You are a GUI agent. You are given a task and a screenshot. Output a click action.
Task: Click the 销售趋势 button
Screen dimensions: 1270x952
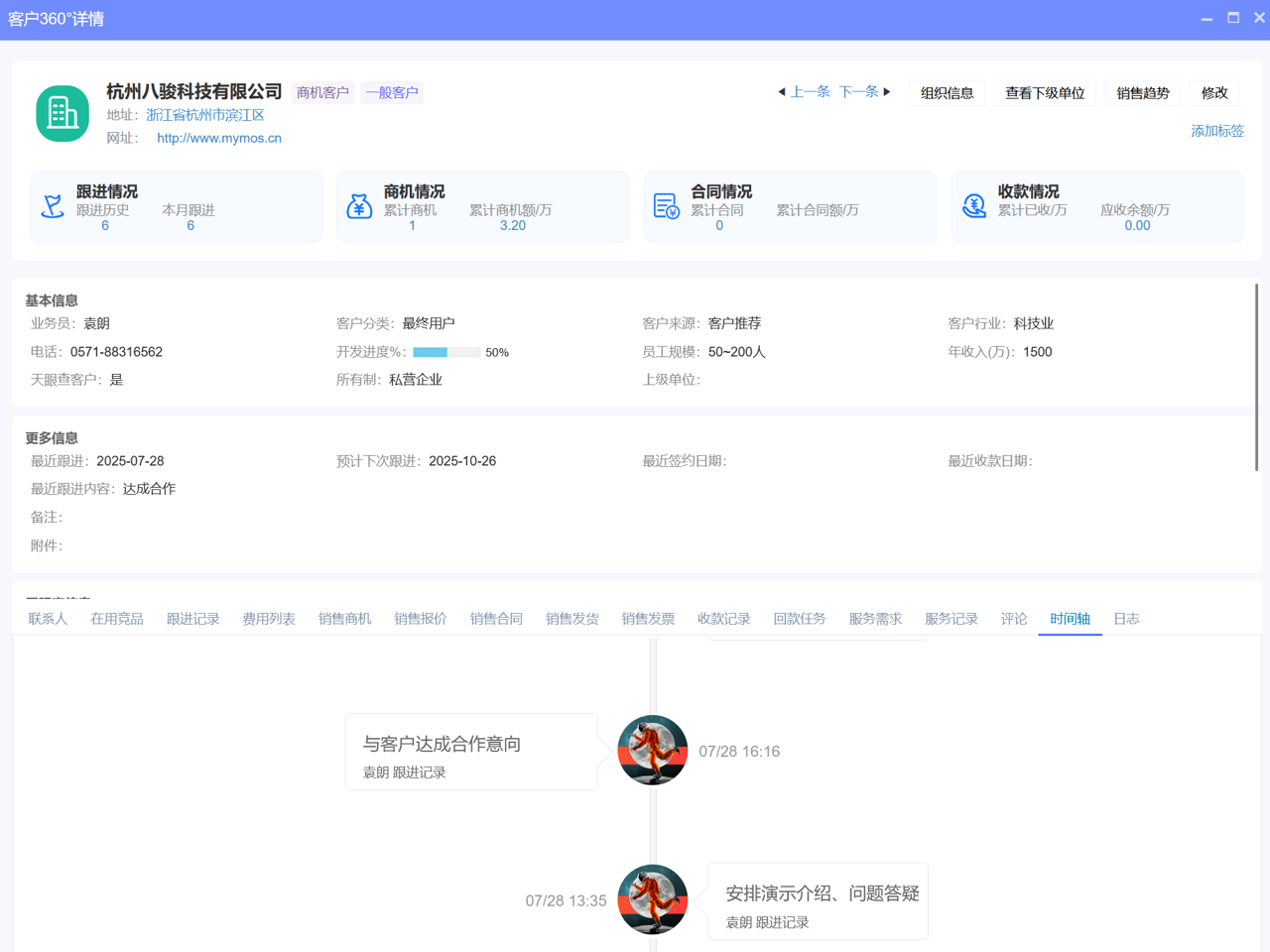(1142, 92)
